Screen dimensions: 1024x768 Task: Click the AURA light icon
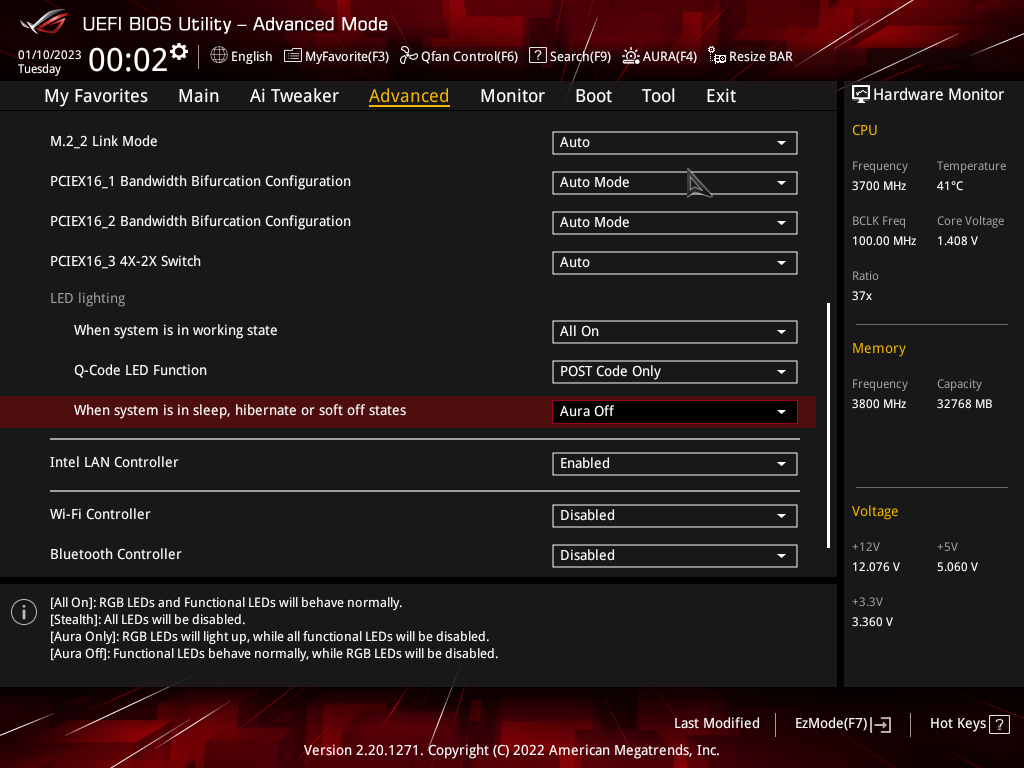tap(631, 56)
